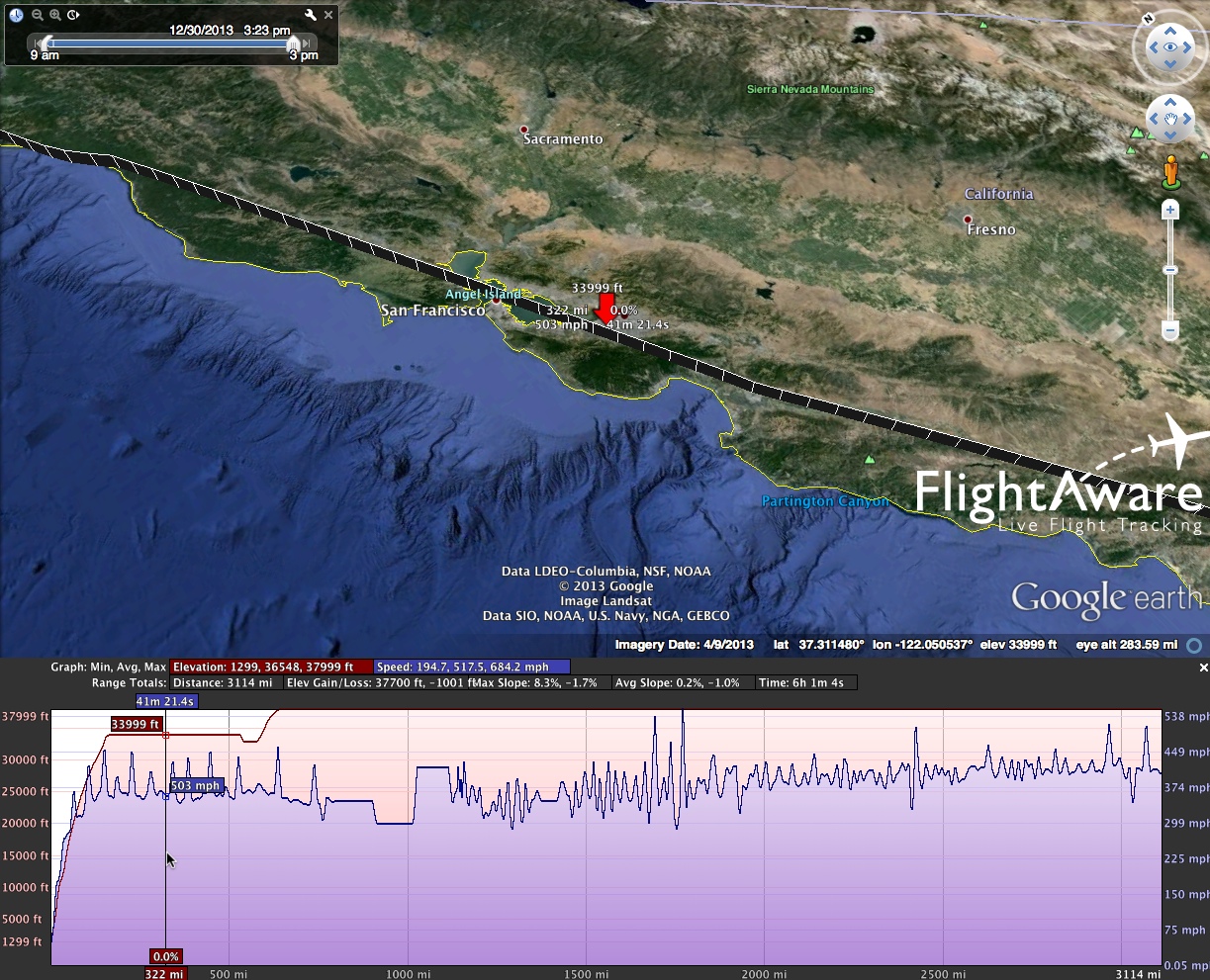Play the time animation

point(74,15)
